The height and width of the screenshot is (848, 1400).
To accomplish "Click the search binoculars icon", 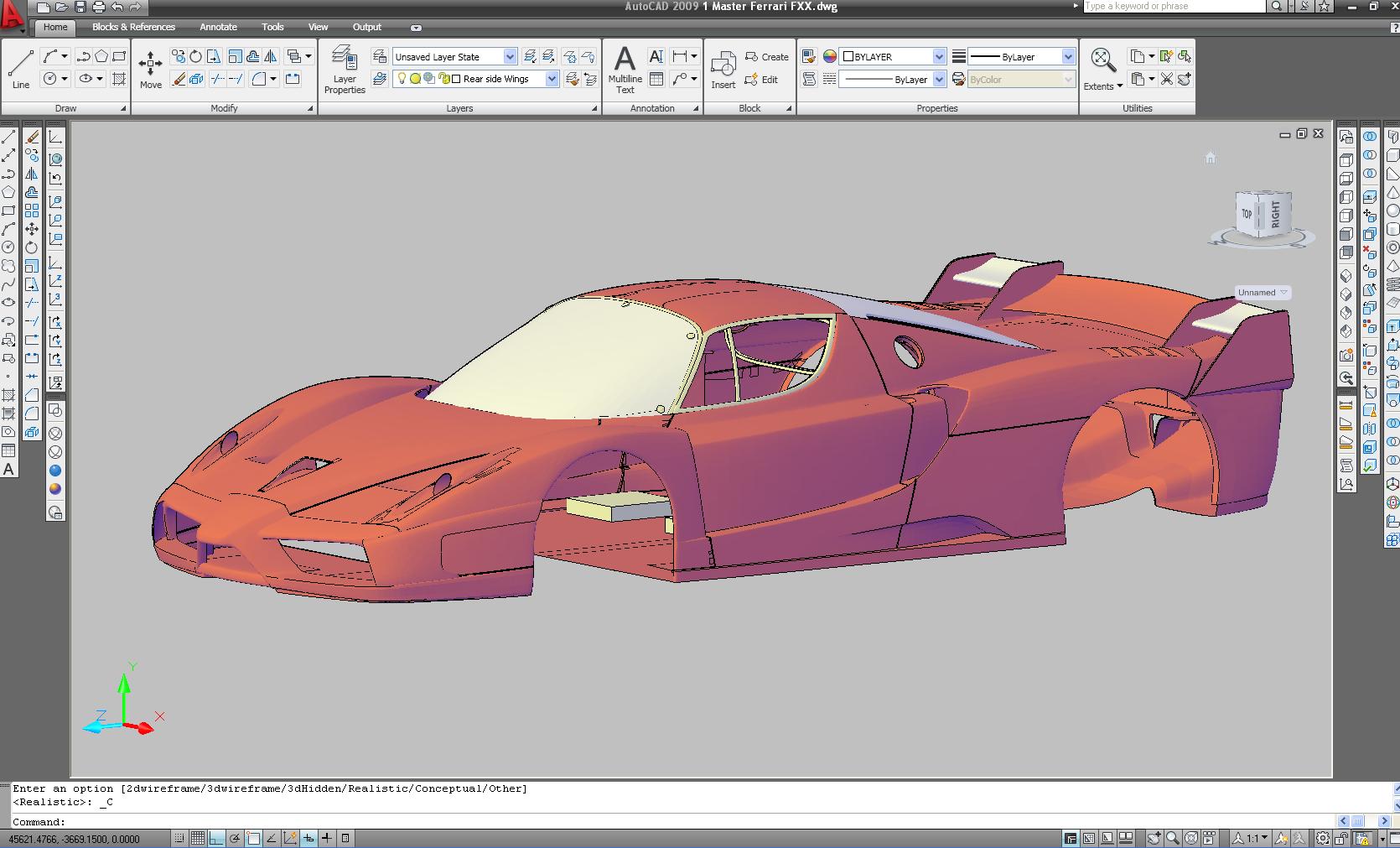I will tap(1276, 6).
